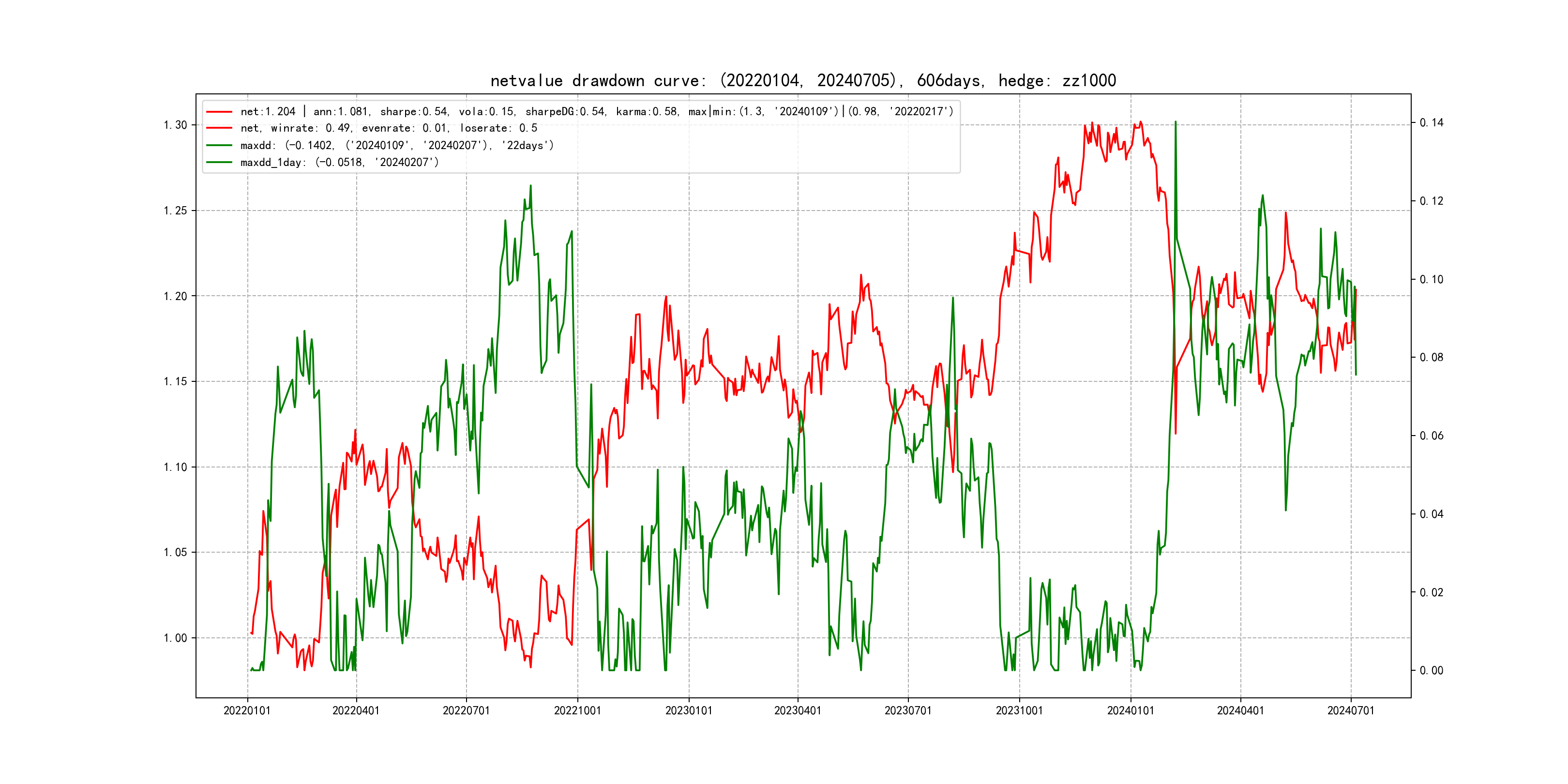Click the green swatch beside maxdd entry

point(219,146)
